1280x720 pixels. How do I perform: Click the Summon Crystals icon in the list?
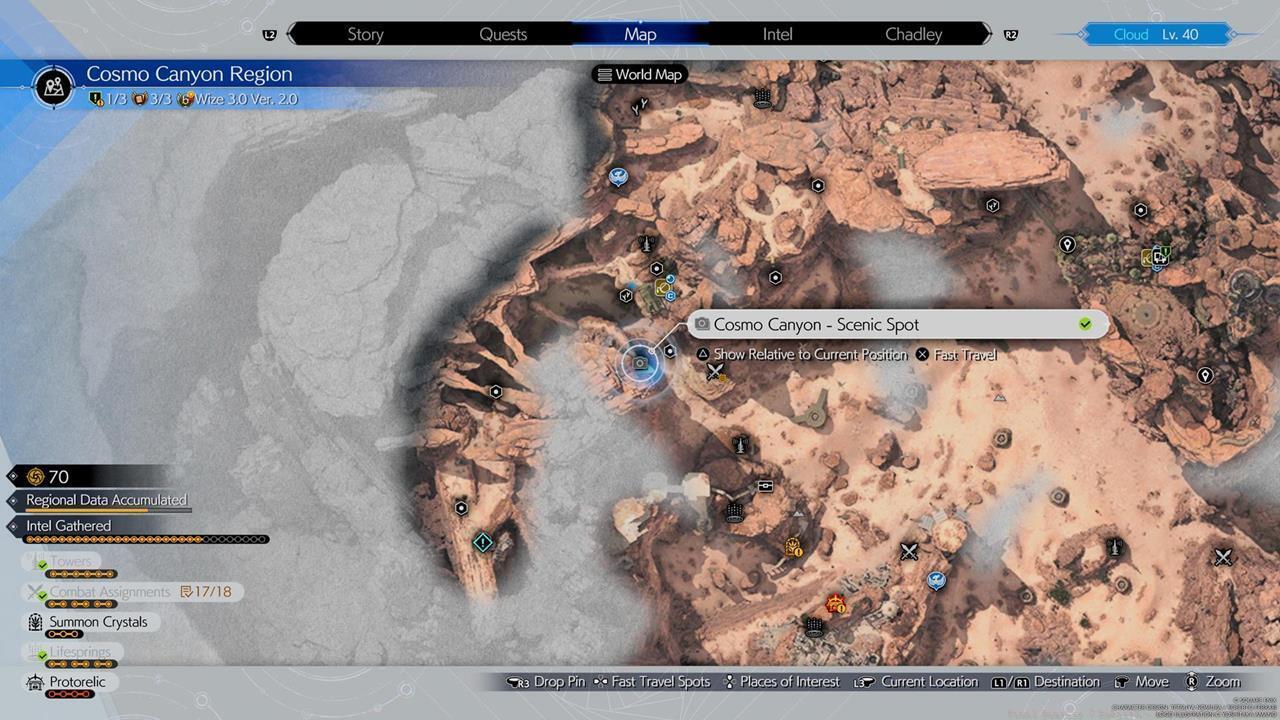pyautogui.click(x=35, y=622)
